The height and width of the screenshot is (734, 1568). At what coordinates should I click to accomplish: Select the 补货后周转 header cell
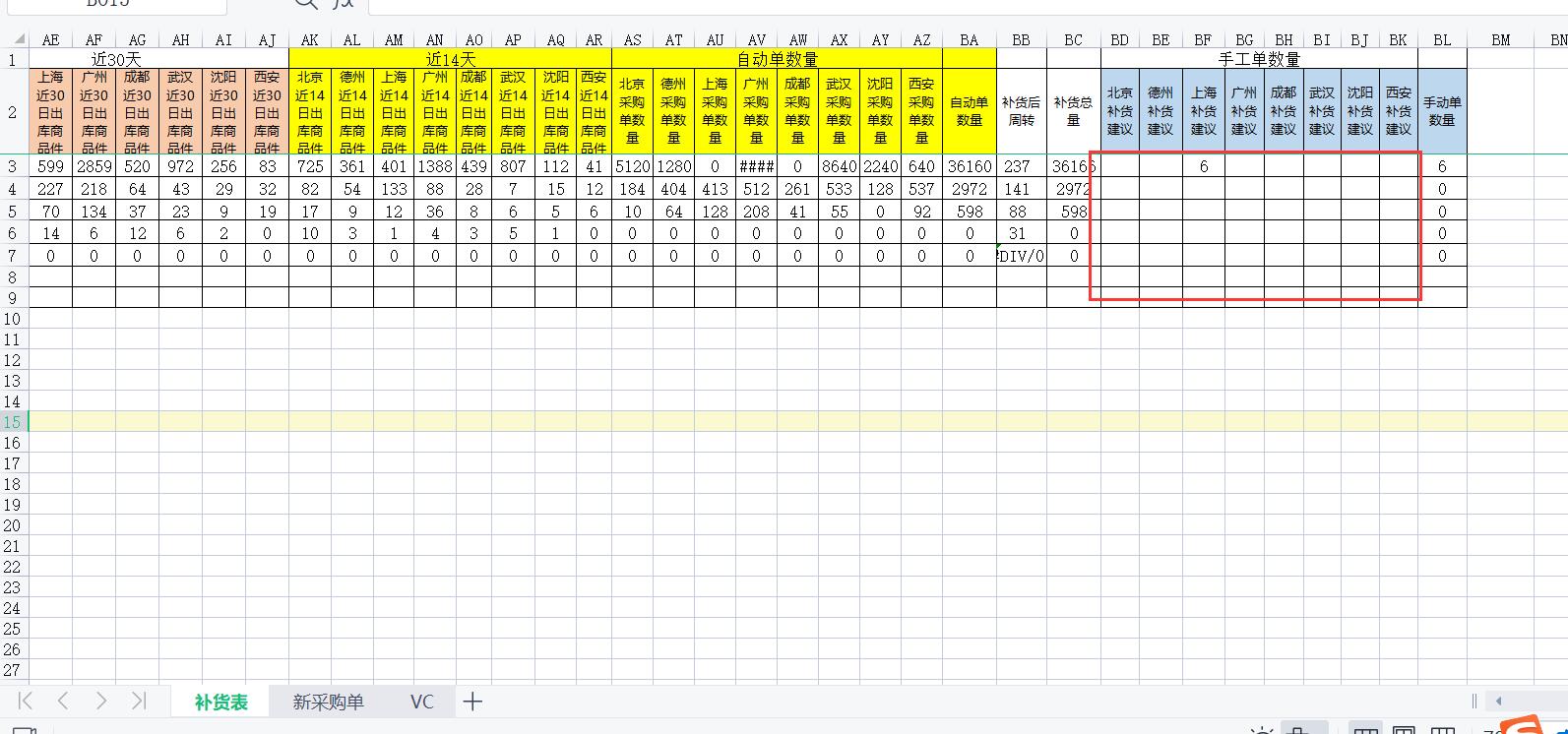click(1022, 111)
